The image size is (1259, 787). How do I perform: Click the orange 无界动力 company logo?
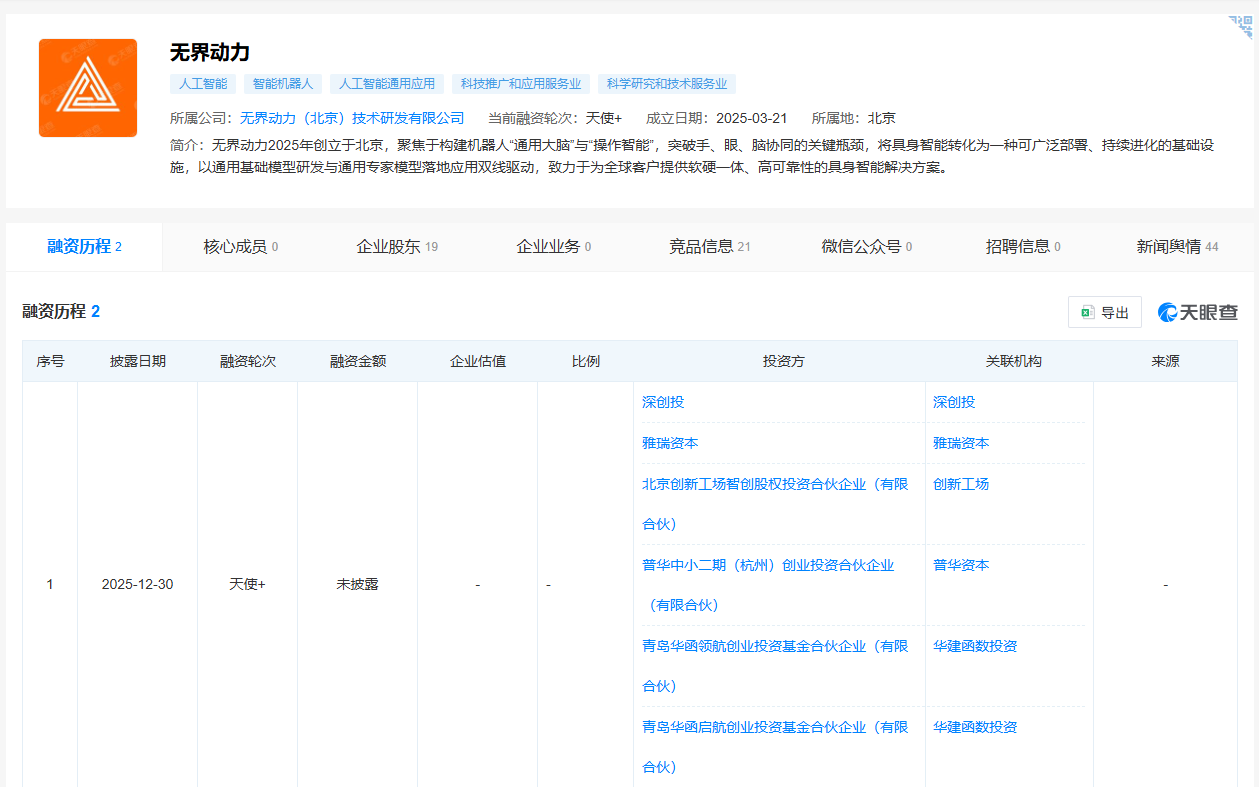pyautogui.click(x=88, y=88)
